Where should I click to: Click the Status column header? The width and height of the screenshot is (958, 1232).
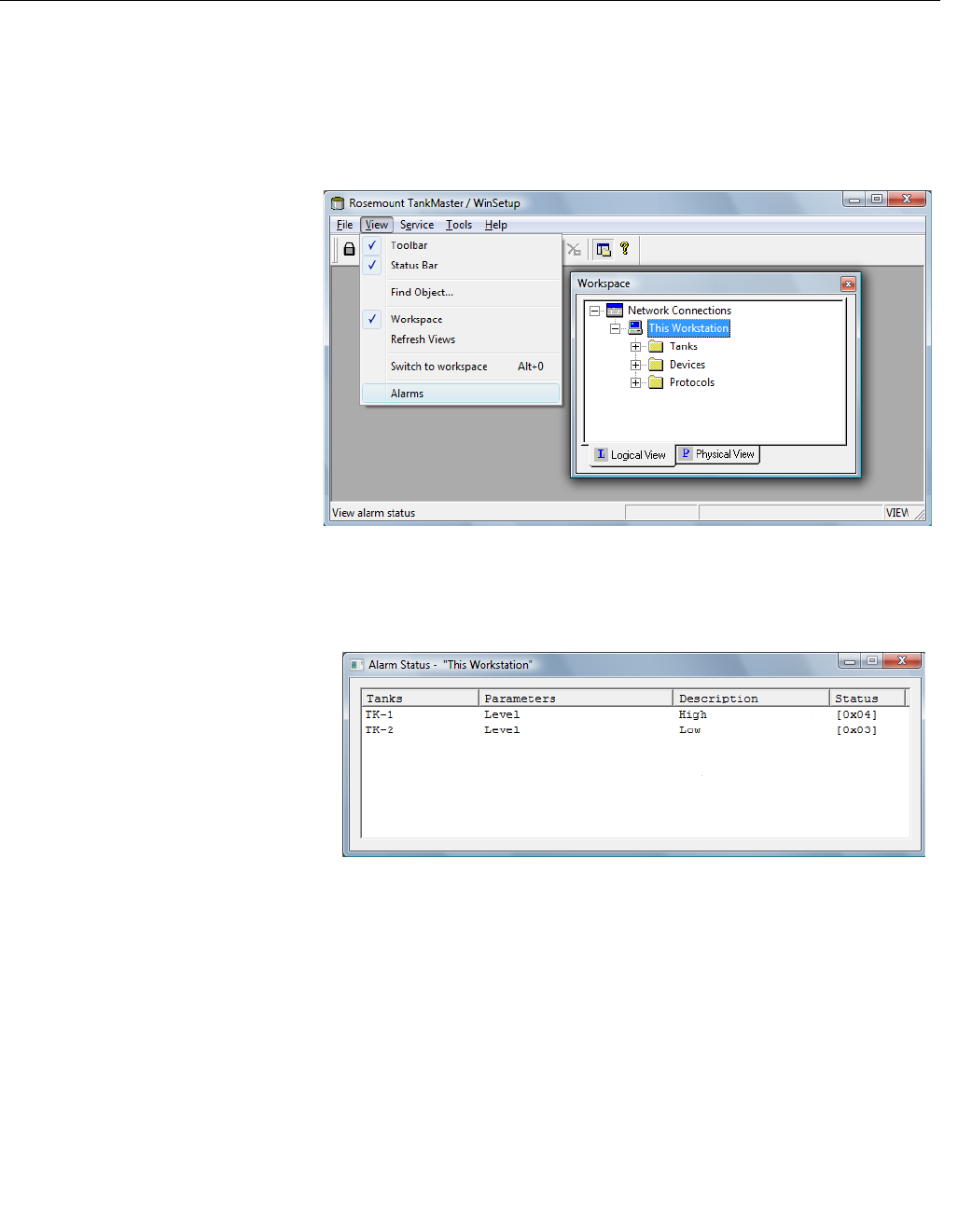click(868, 699)
